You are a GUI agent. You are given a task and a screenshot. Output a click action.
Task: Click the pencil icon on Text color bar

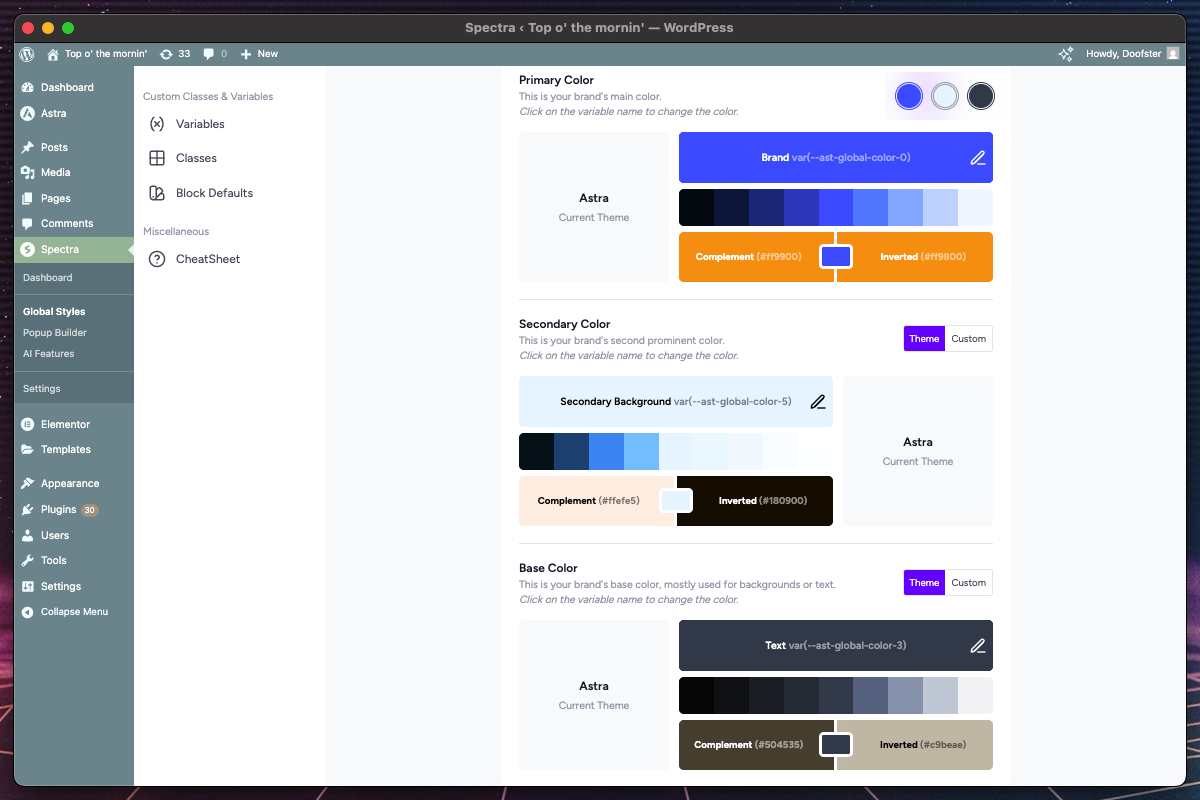pos(977,646)
